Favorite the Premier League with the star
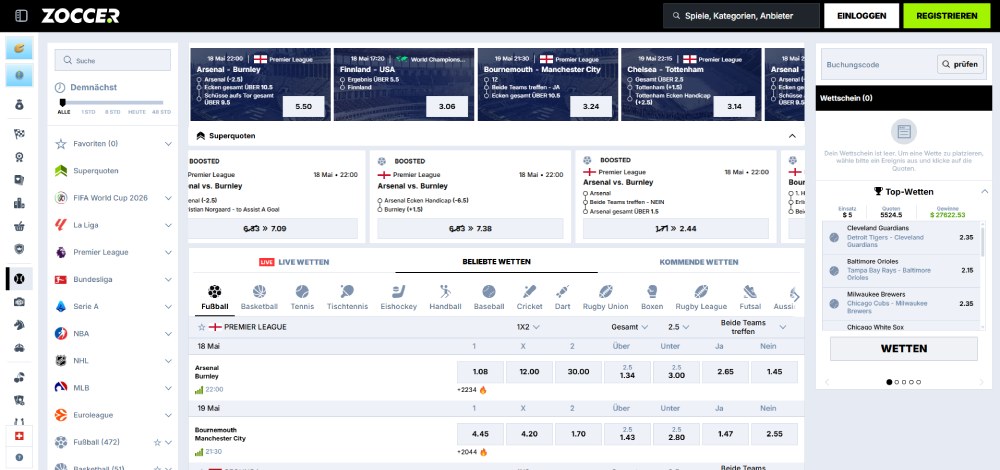Image resolution: width=1000 pixels, height=470 pixels. [x=202, y=327]
